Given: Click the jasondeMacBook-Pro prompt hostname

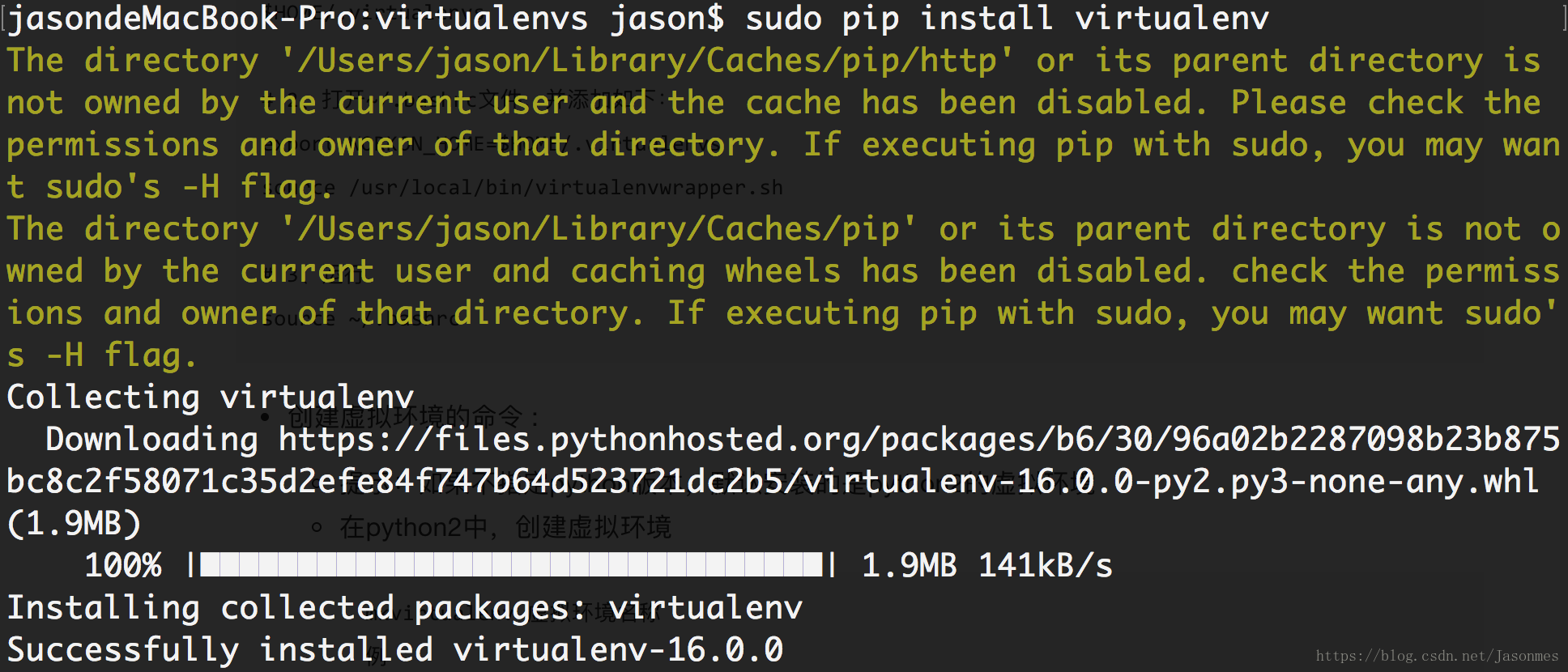Looking at the screenshot, I should click(182, 19).
